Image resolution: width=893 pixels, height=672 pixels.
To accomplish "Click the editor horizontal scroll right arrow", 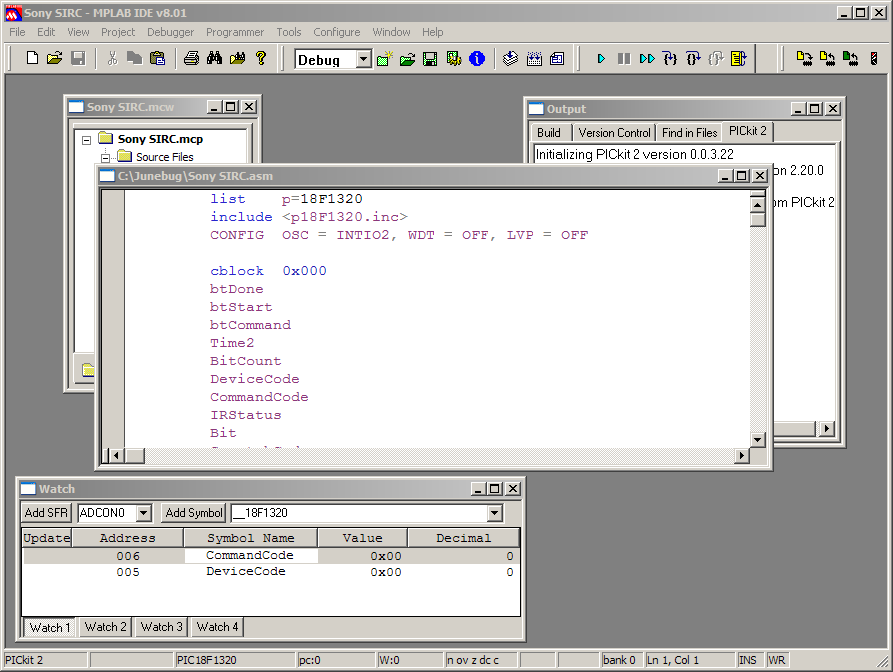I will 742,456.
